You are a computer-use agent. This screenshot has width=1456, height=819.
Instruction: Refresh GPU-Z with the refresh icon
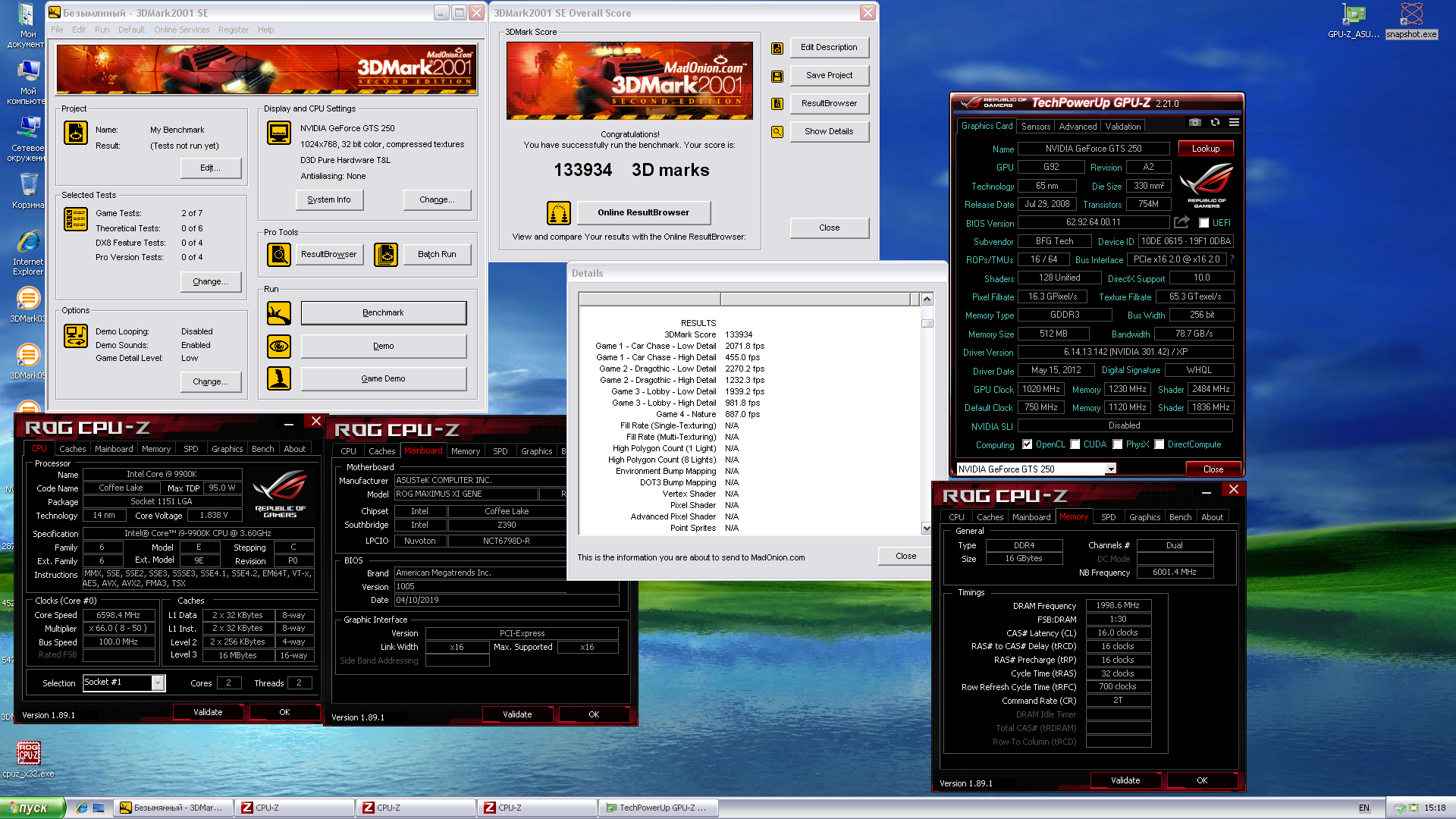coord(1215,122)
